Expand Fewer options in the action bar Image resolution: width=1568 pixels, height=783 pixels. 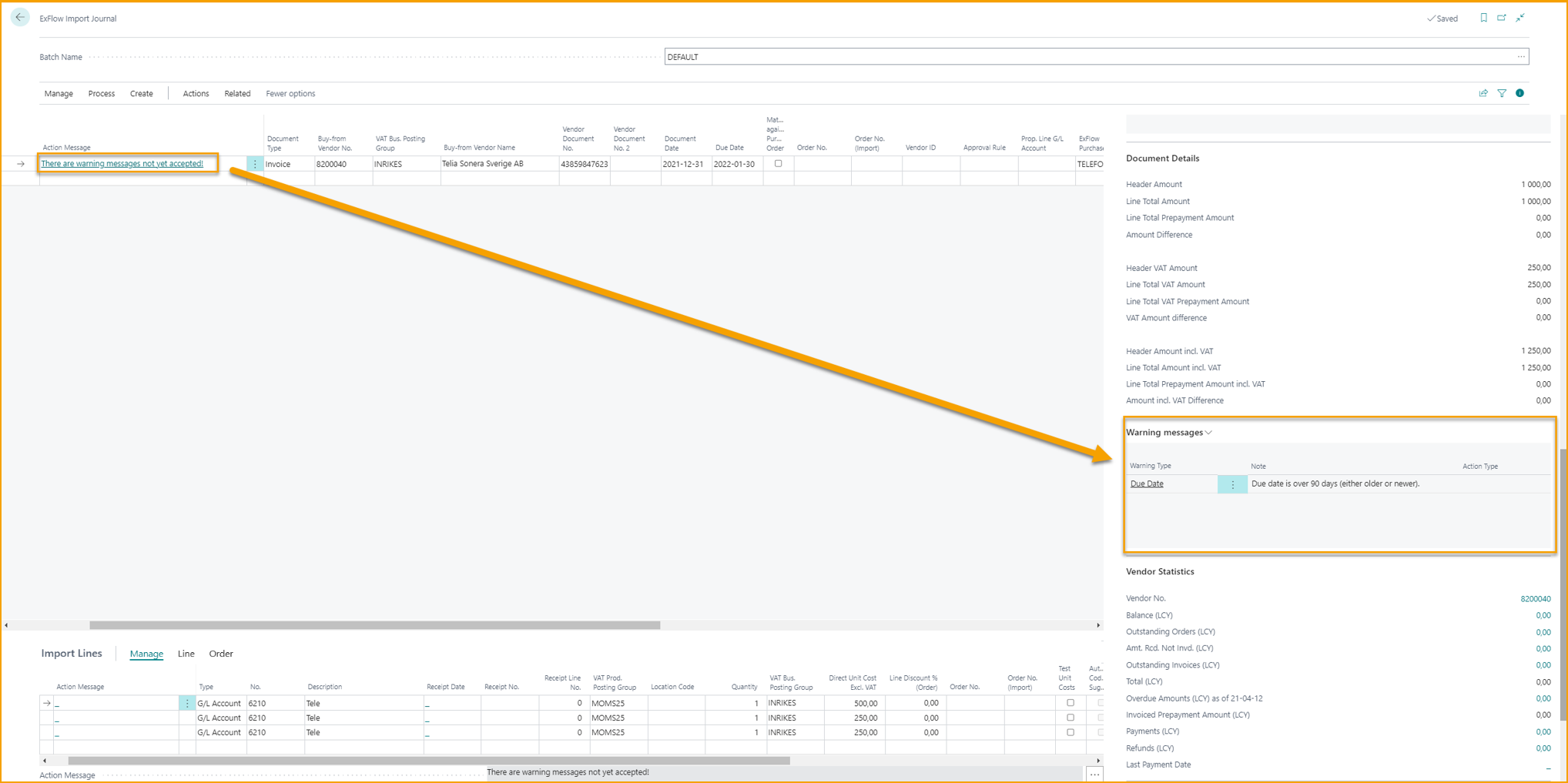tap(290, 93)
